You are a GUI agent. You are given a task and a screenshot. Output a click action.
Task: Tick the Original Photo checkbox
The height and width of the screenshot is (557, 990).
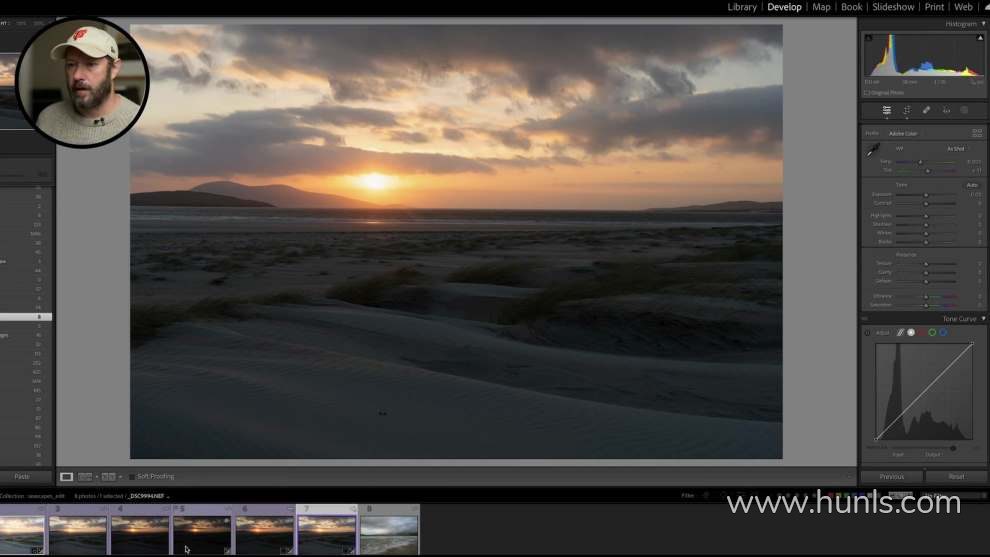(x=867, y=93)
